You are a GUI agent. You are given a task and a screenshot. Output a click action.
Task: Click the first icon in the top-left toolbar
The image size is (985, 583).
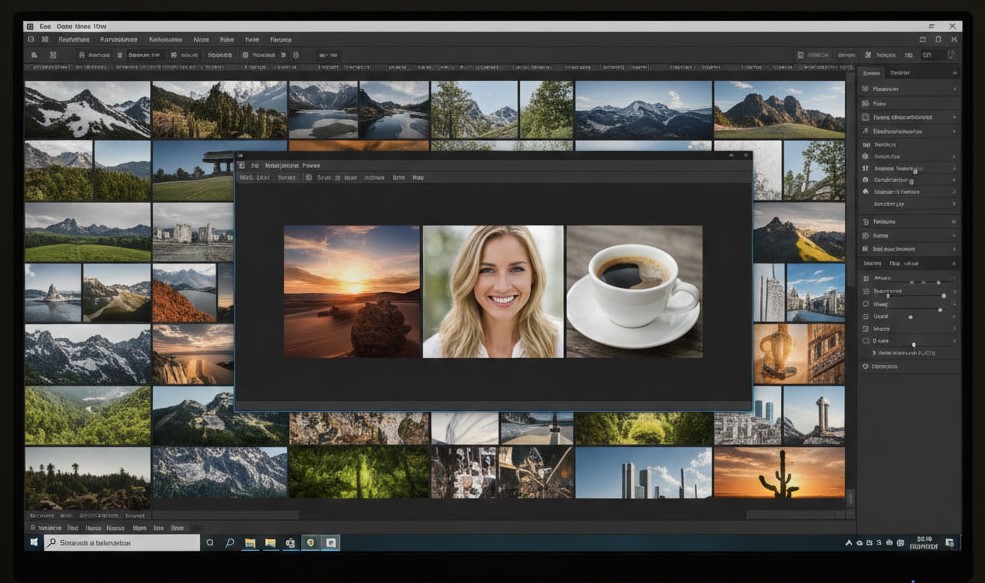(x=34, y=55)
